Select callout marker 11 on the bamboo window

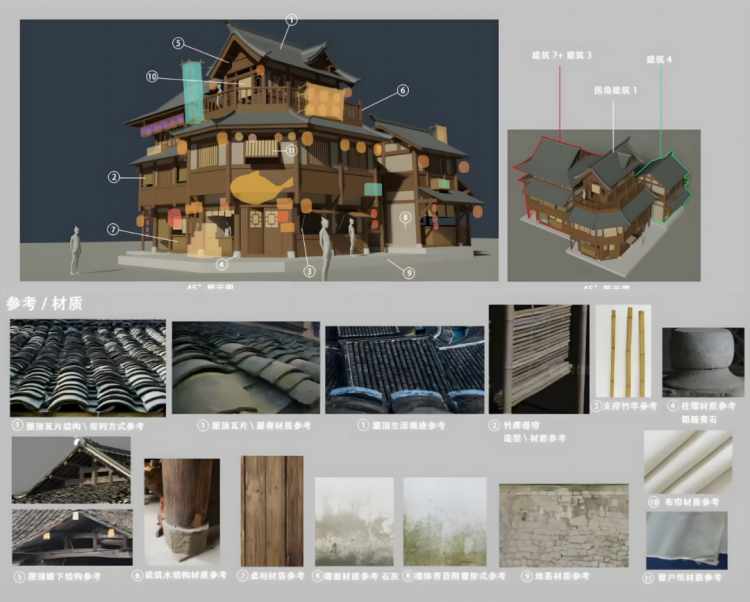click(x=291, y=151)
